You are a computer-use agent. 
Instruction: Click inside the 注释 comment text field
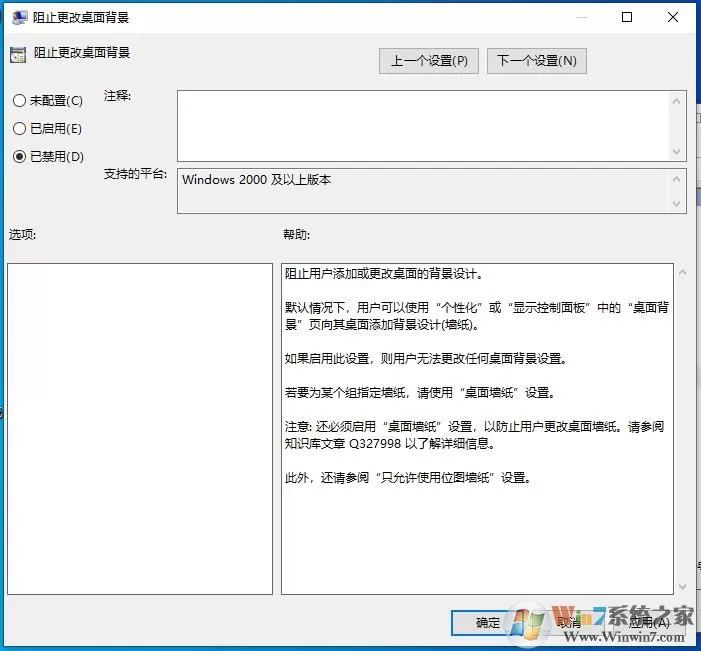pos(424,126)
